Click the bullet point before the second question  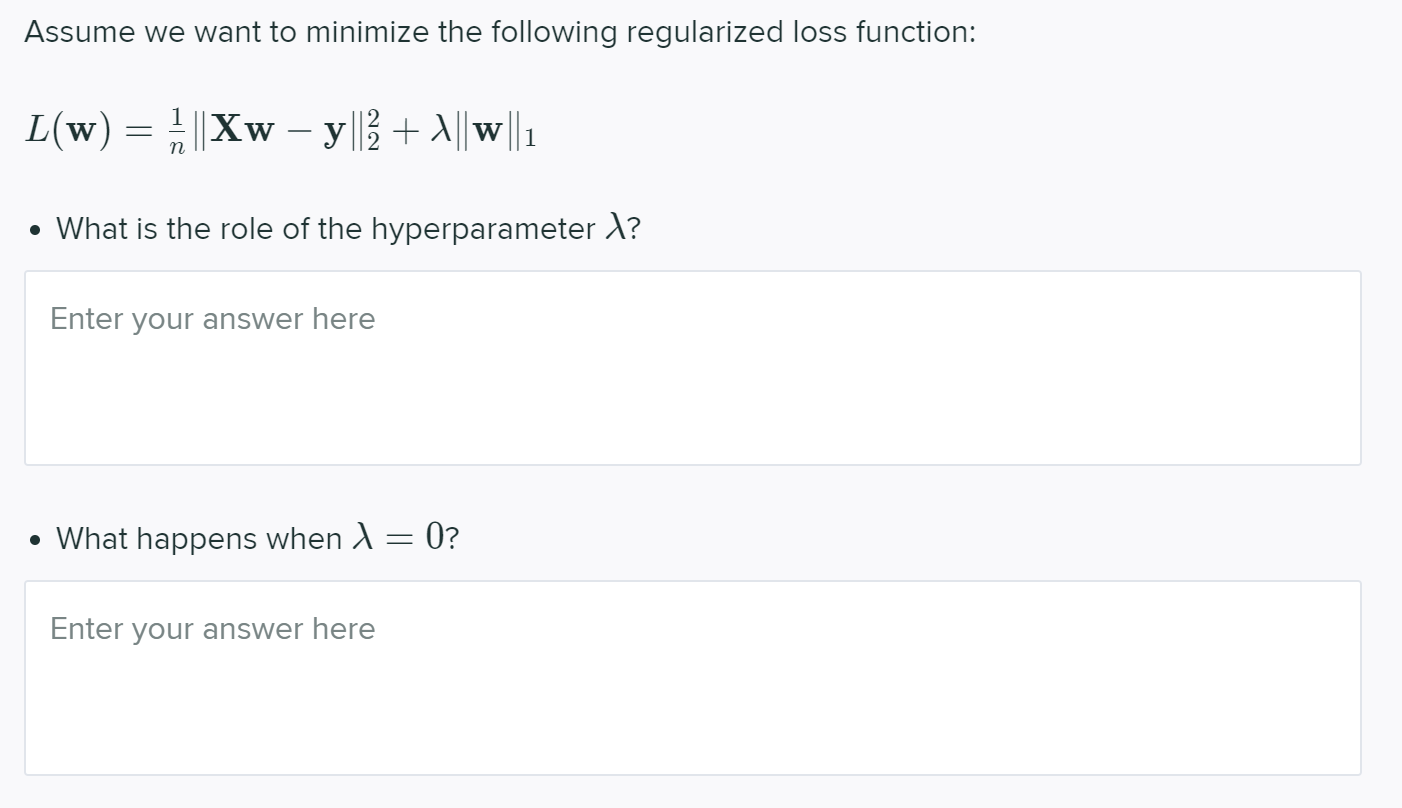[x=34, y=540]
